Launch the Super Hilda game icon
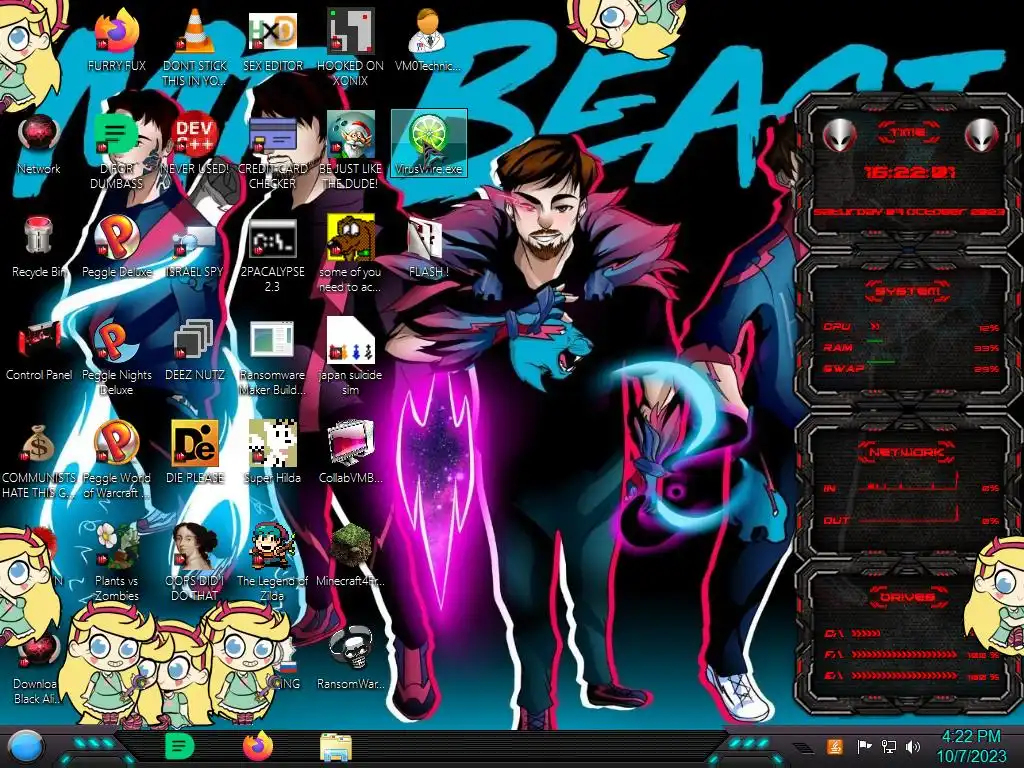This screenshot has height=768, width=1024. 272,444
